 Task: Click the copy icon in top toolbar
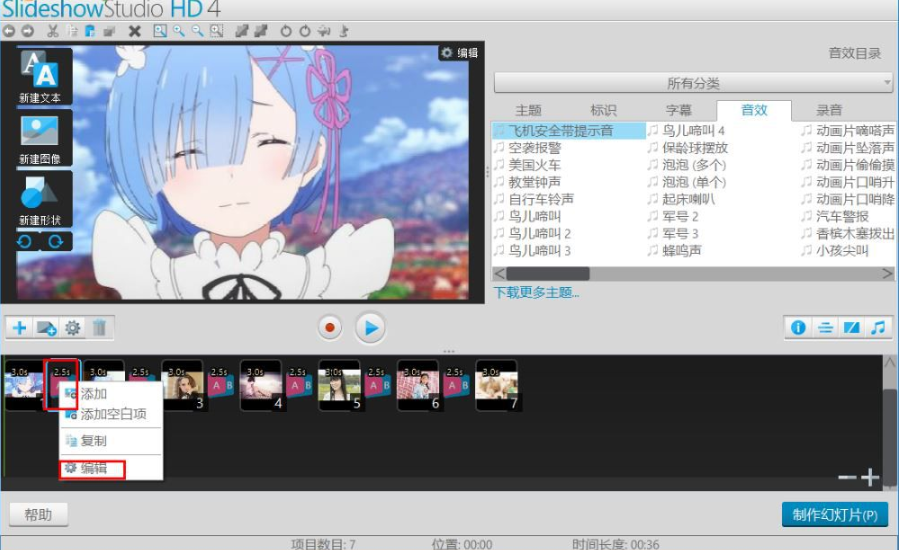coord(72,31)
